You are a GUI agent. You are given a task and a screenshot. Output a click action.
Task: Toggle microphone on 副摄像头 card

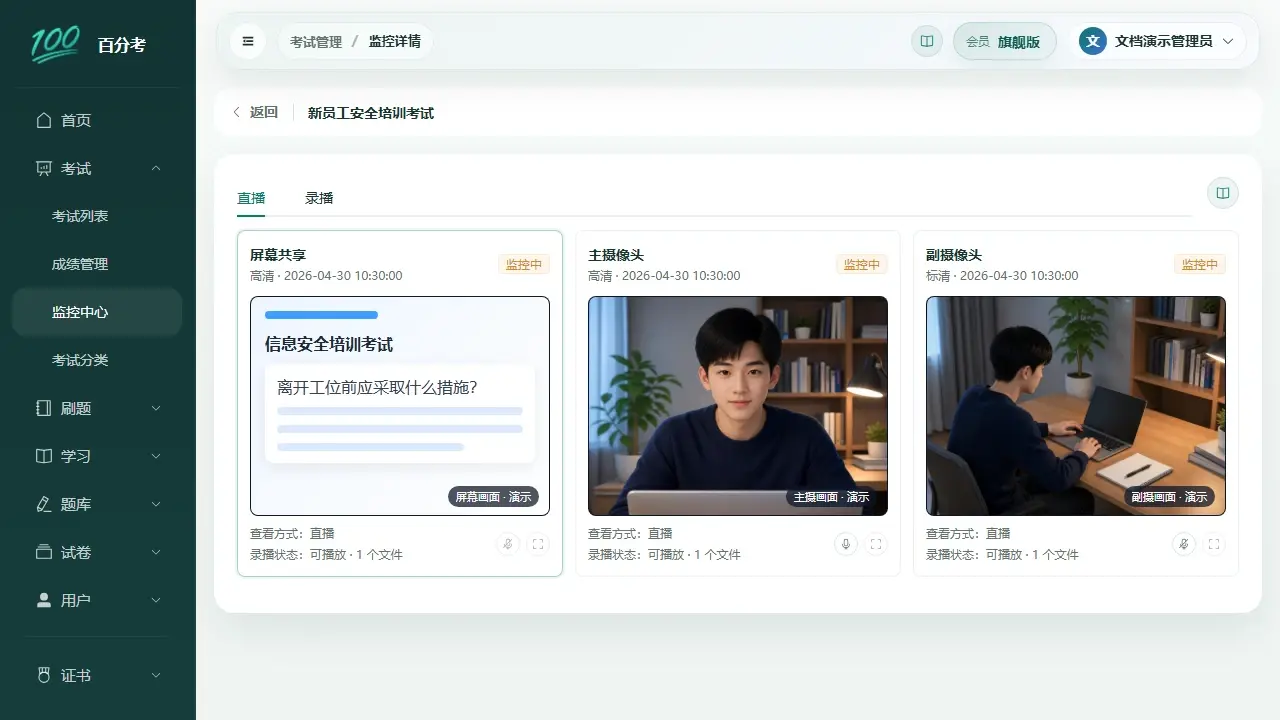tap(1184, 544)
